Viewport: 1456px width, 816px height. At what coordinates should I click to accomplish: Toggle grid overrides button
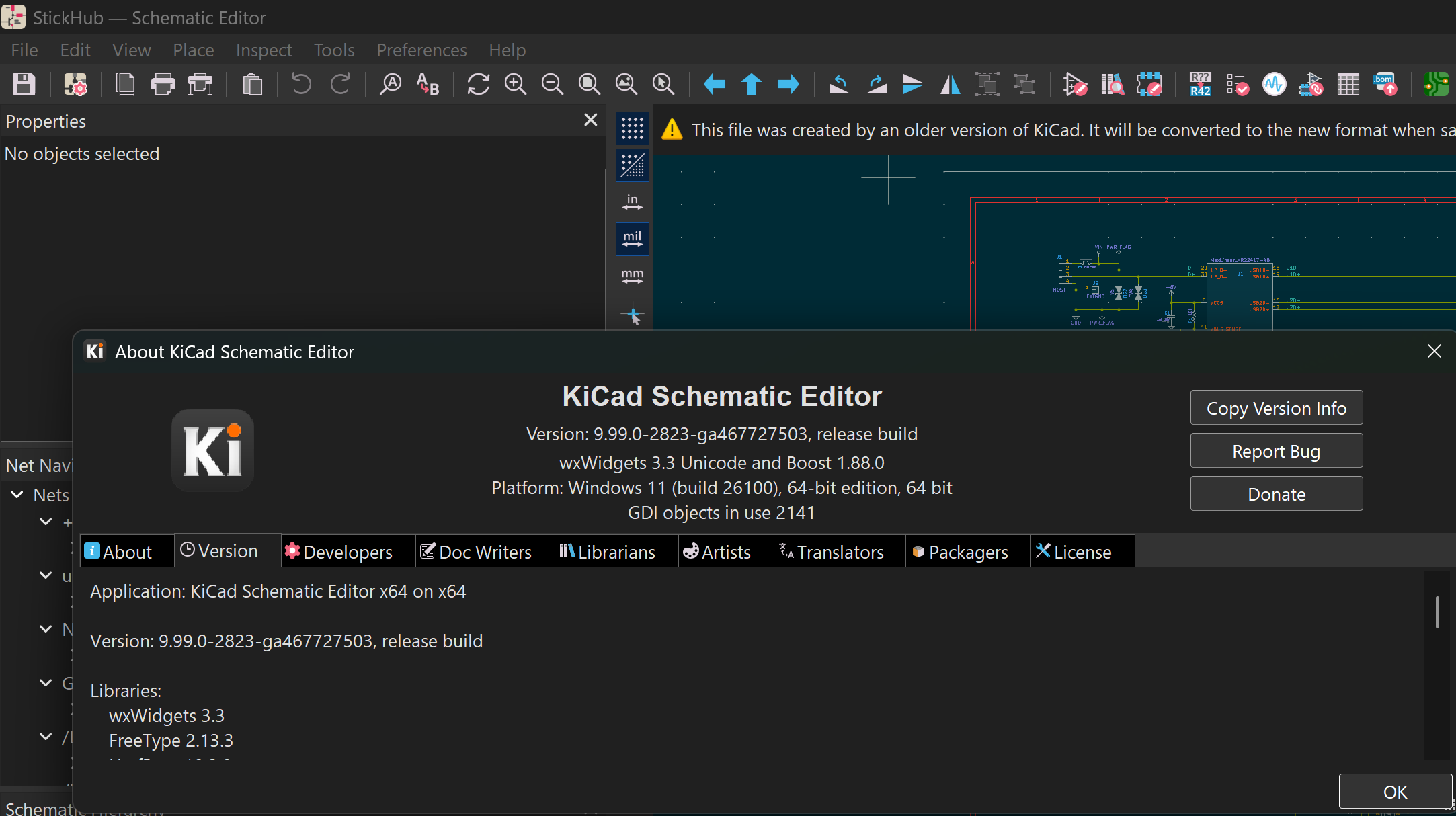[632, 165]
